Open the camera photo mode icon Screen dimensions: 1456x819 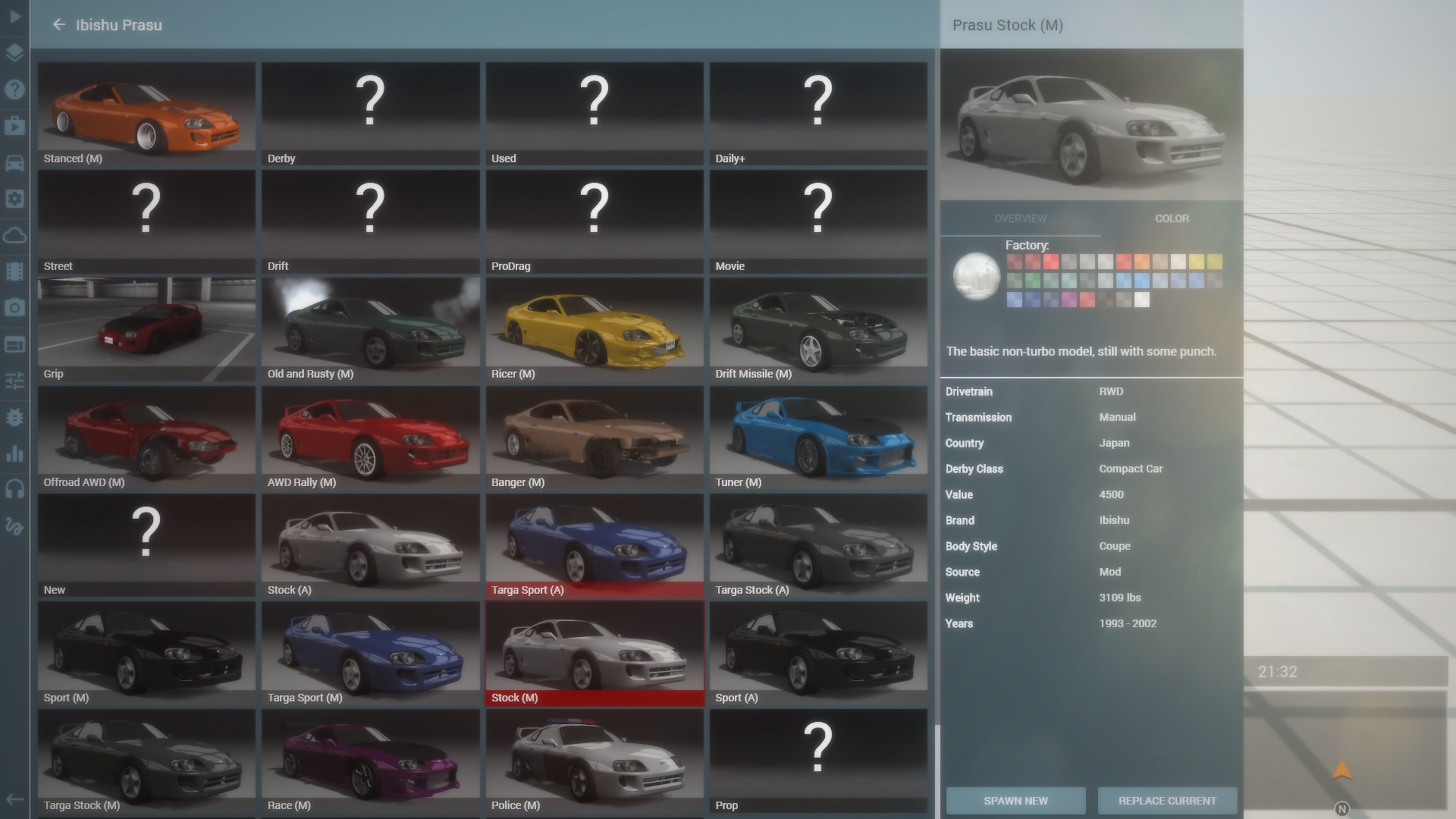pos(15,308)
